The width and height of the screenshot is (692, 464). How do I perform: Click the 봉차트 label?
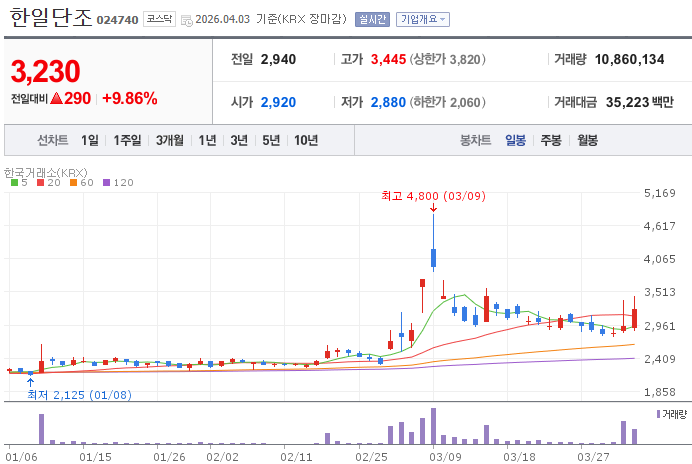pyautogui.click(x=475, y=140)
